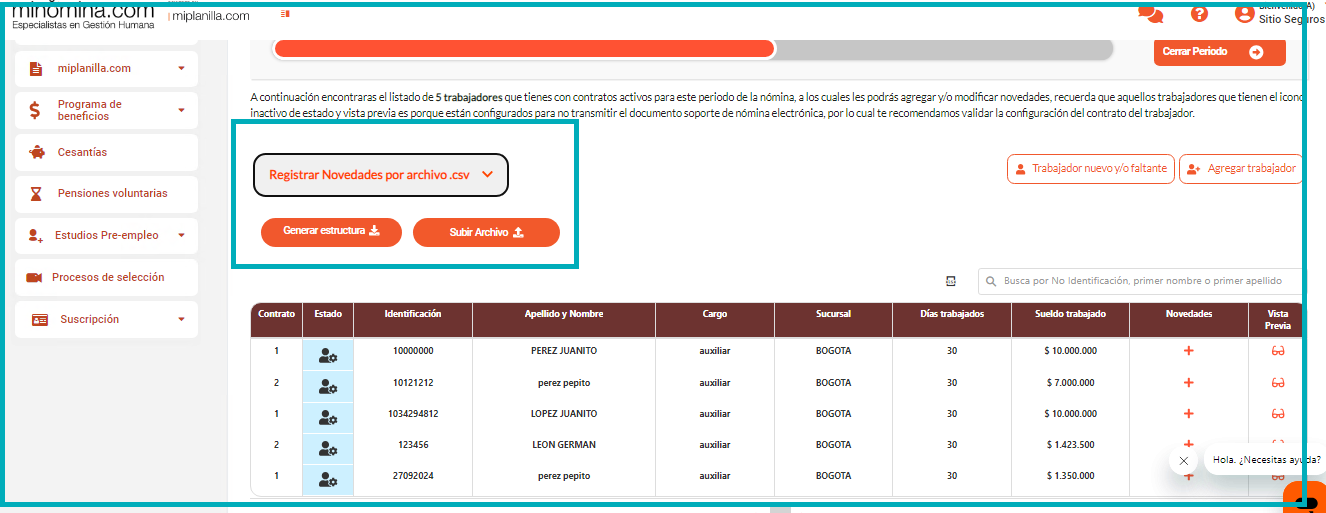Open Cesantías in the sidebar
1326x513 pixels.
[x=82, y=152]
